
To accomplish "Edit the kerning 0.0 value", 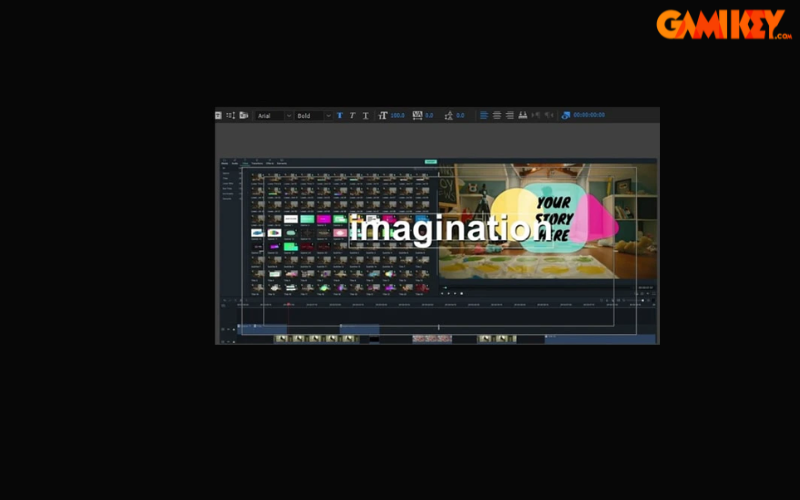I will click(429, 116).
